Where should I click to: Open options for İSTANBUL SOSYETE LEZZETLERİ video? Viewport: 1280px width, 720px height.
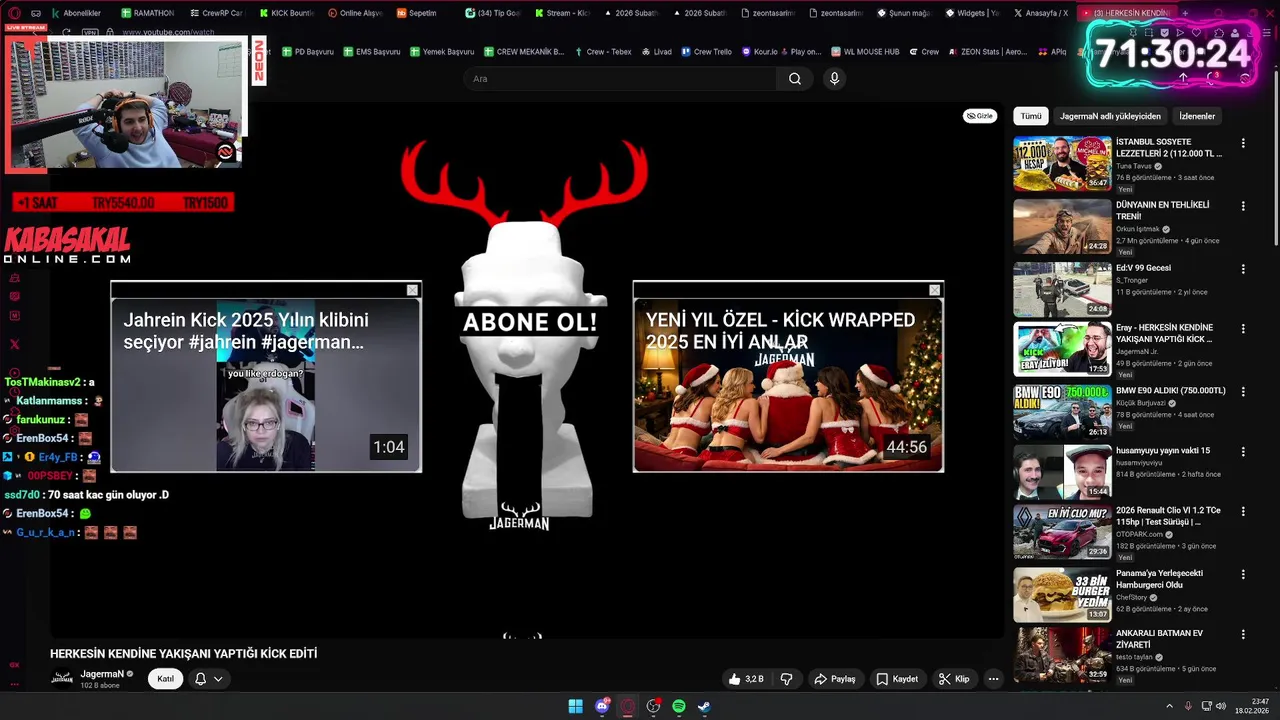click(x=1243, y=143)
